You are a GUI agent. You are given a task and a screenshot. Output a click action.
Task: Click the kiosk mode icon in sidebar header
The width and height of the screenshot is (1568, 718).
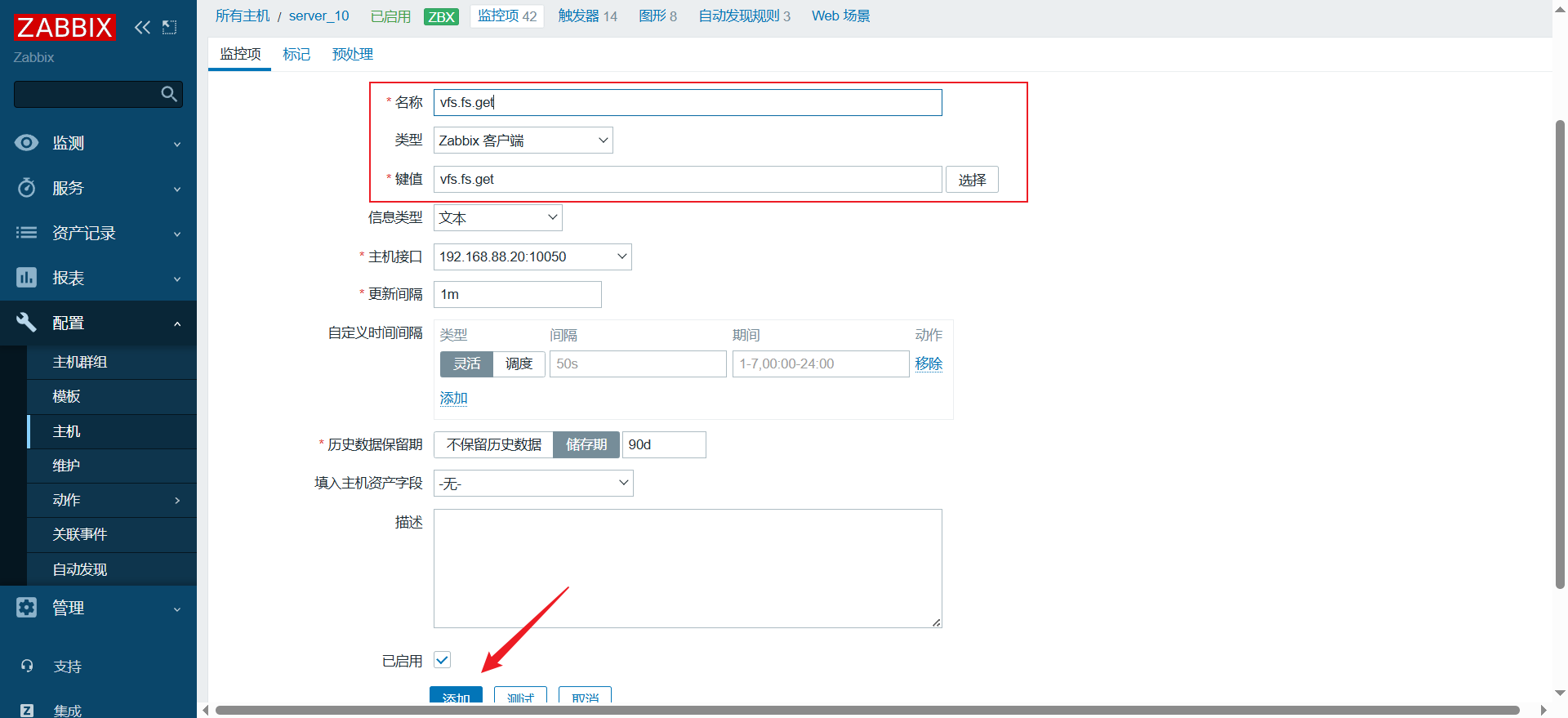pos(169,27)
